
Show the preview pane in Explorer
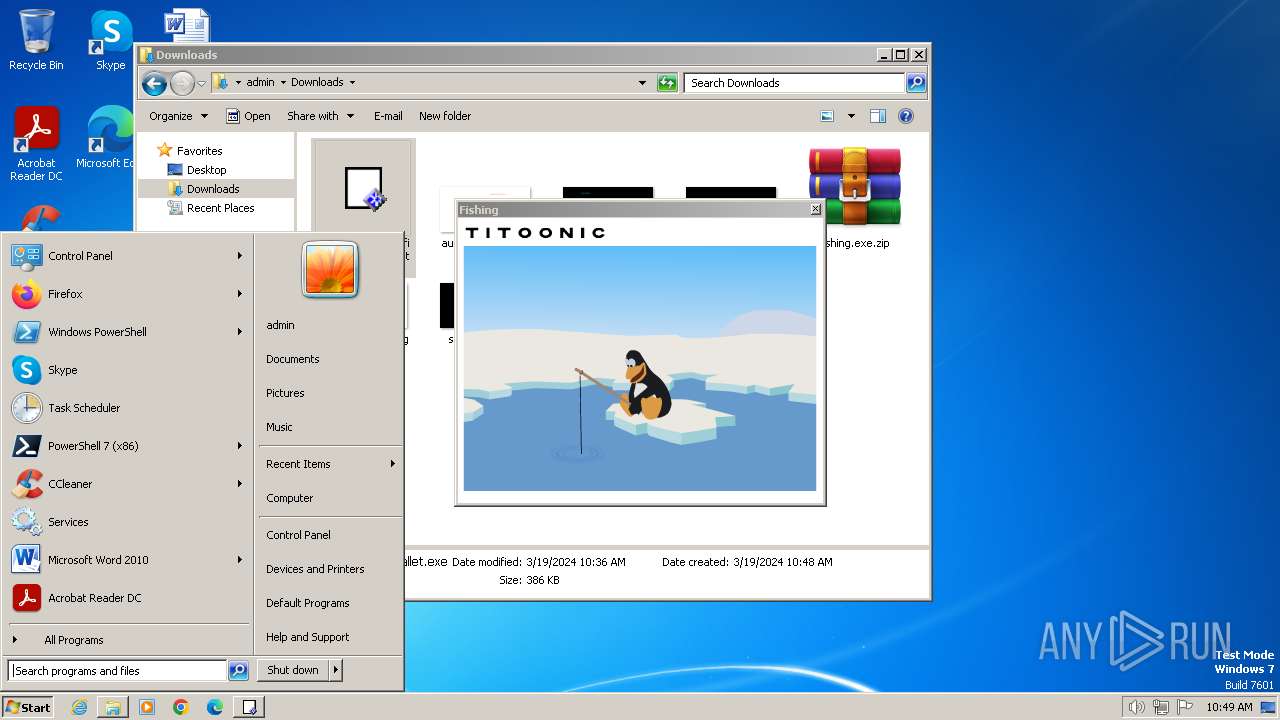click(878, 116)
